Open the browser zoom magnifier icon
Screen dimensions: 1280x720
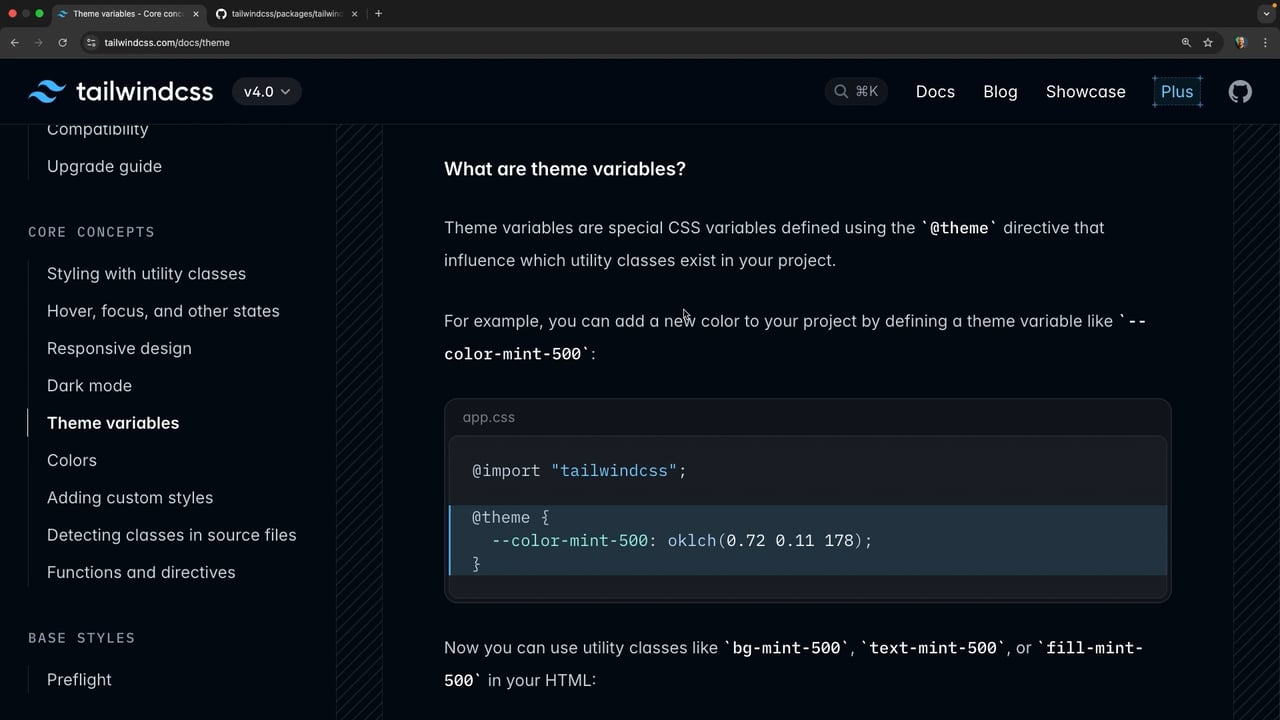(x=1186, y=43)
